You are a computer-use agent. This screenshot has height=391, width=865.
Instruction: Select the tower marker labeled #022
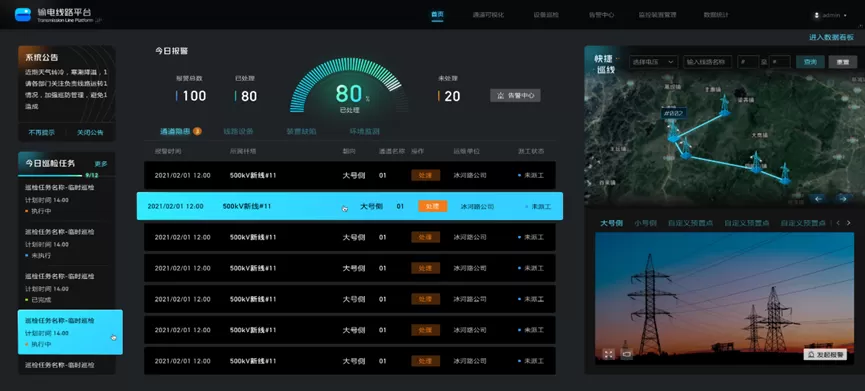coord(674,132)
